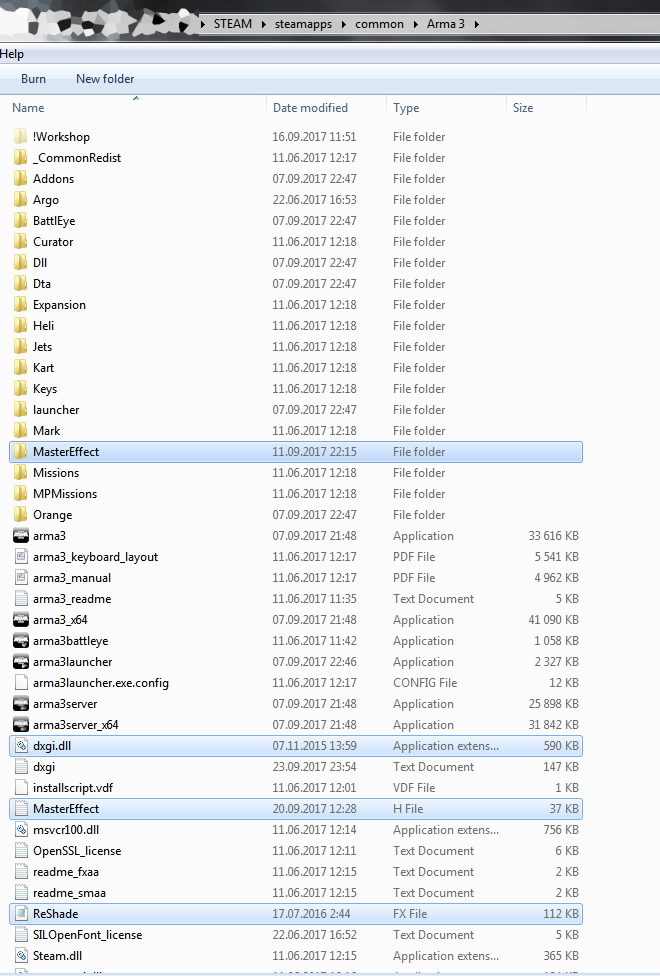Select the Argo folder icon

point(21,200)
